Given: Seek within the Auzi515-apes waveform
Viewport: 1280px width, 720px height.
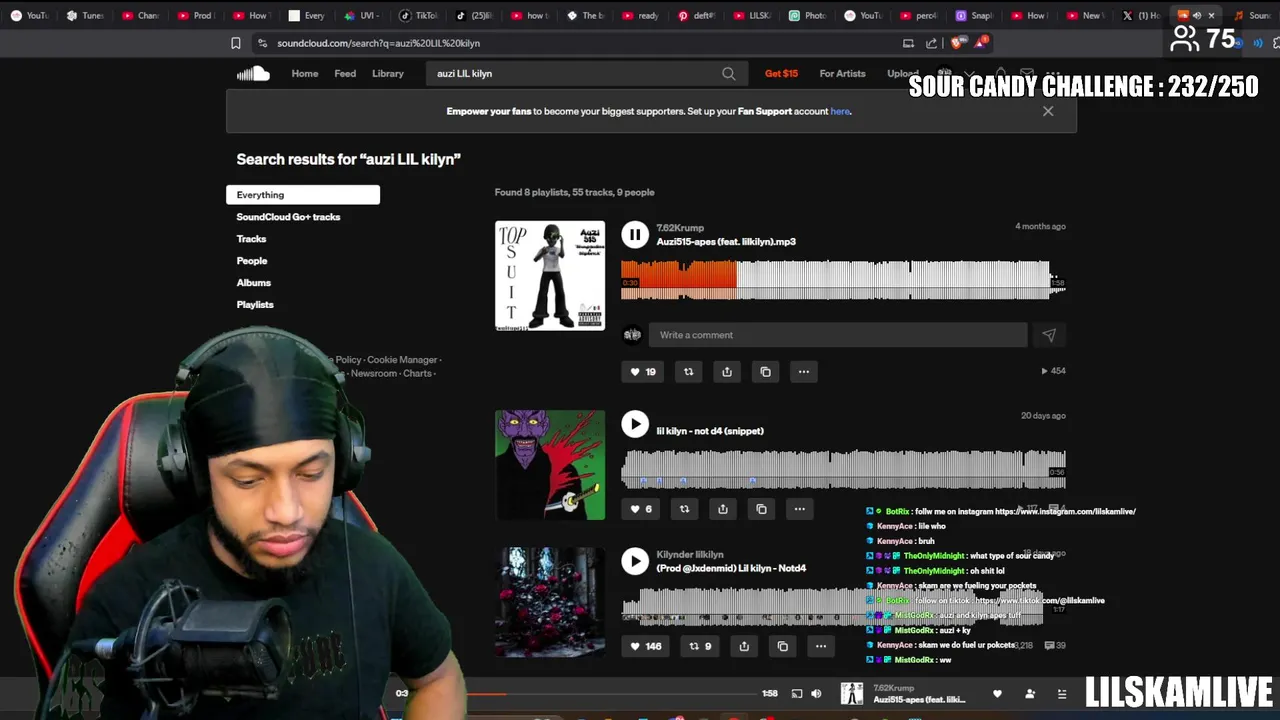Looking at the screenshot, I should coord(843,280).
